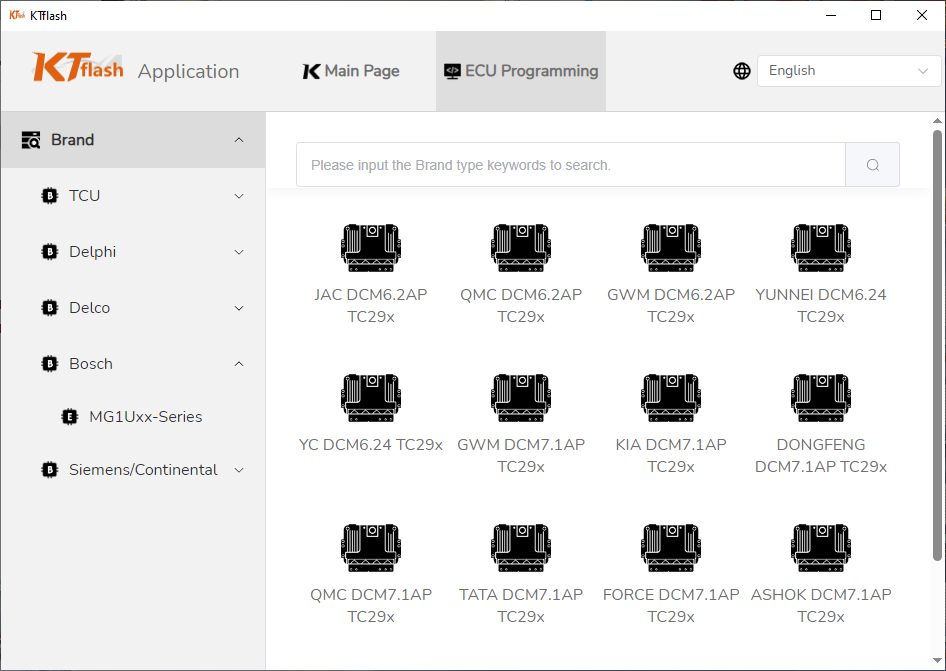Select MG1Uxx-Series under Bosch
The image size is (946, 671).
point(133,416)
